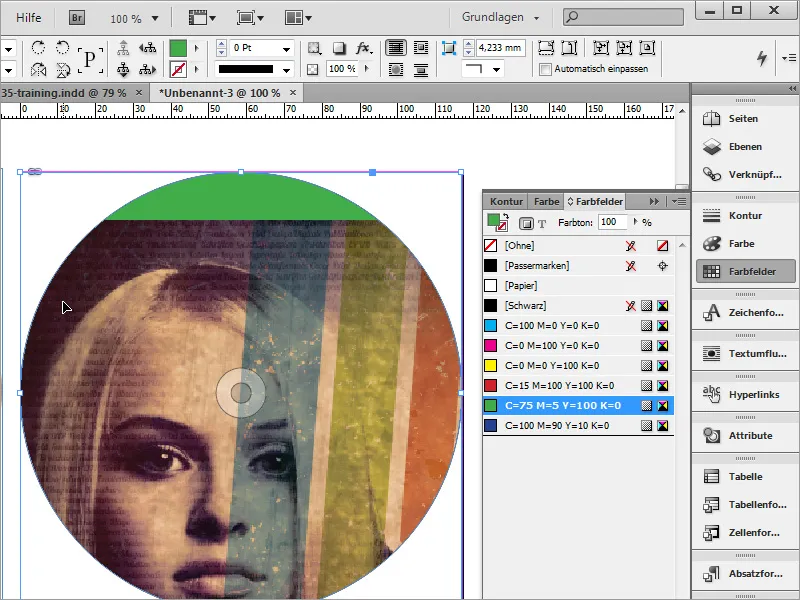Close the Unbenannt-3 document tab
Image resolution: width=800 pixels, height=600 pixels.
click(293, 92)
